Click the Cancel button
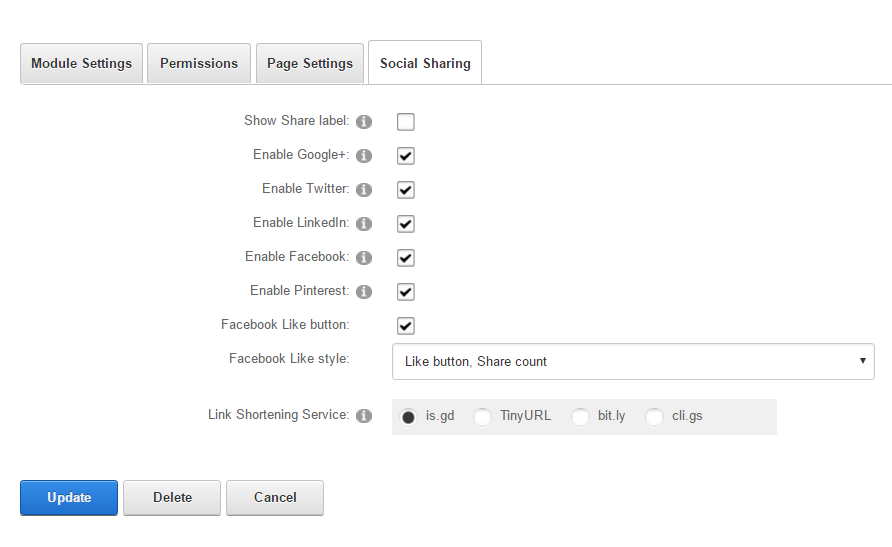This screenshot has width=892, height=547. coord(275,497)
